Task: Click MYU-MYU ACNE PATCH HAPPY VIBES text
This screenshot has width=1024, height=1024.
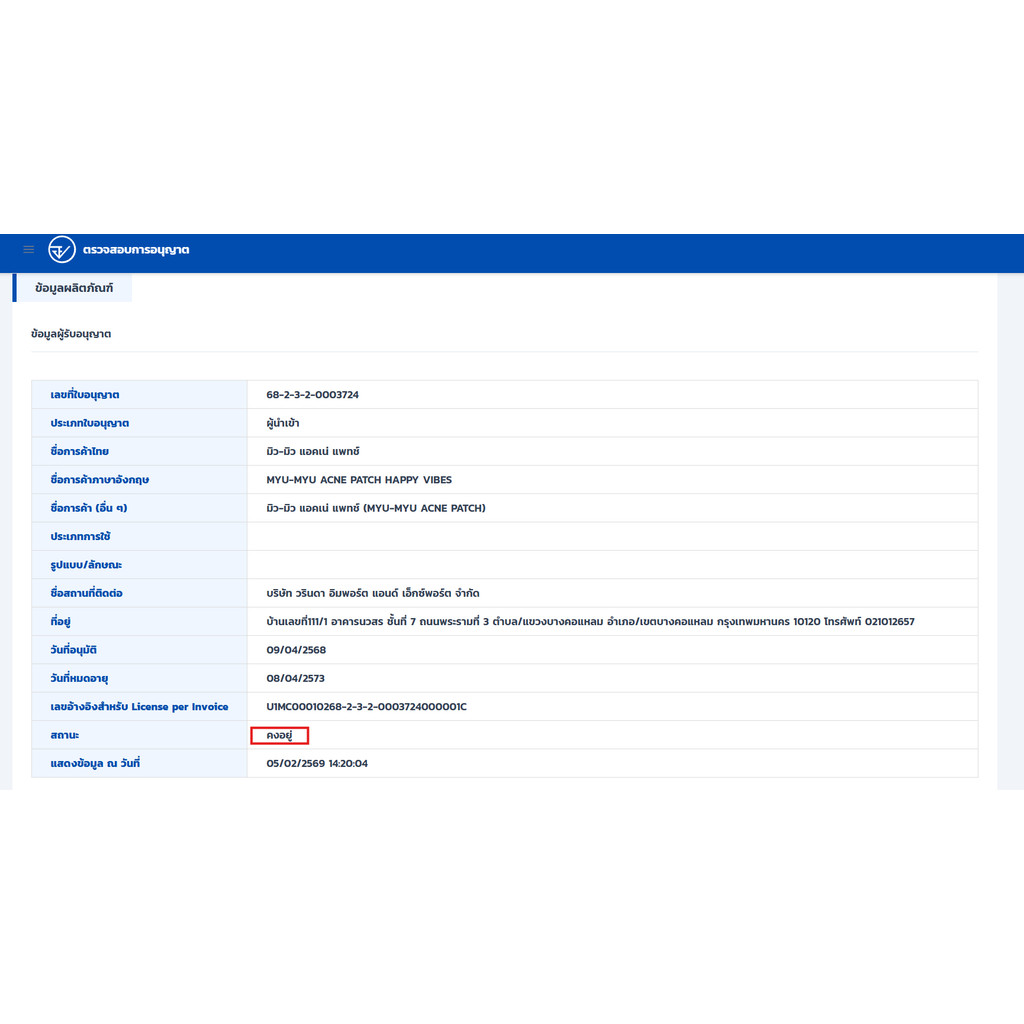Action: pyautogui.click(x=359, y=480)
